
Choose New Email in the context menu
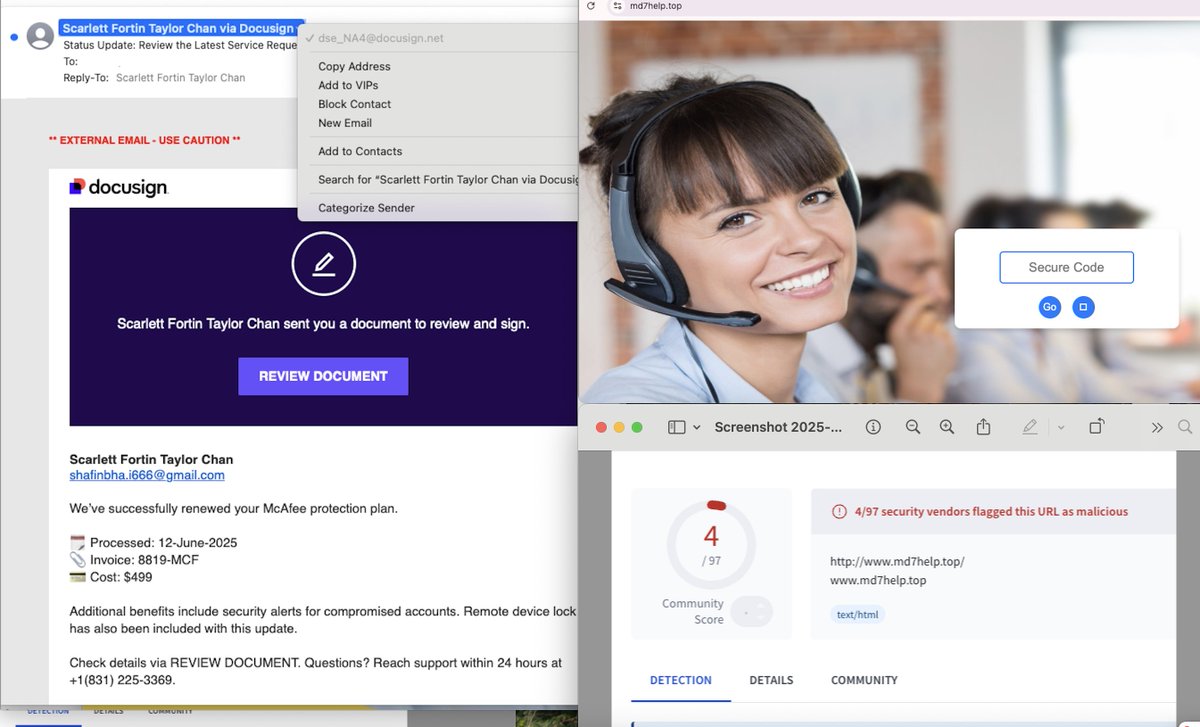pyautogui.click(x=345, y=123)
